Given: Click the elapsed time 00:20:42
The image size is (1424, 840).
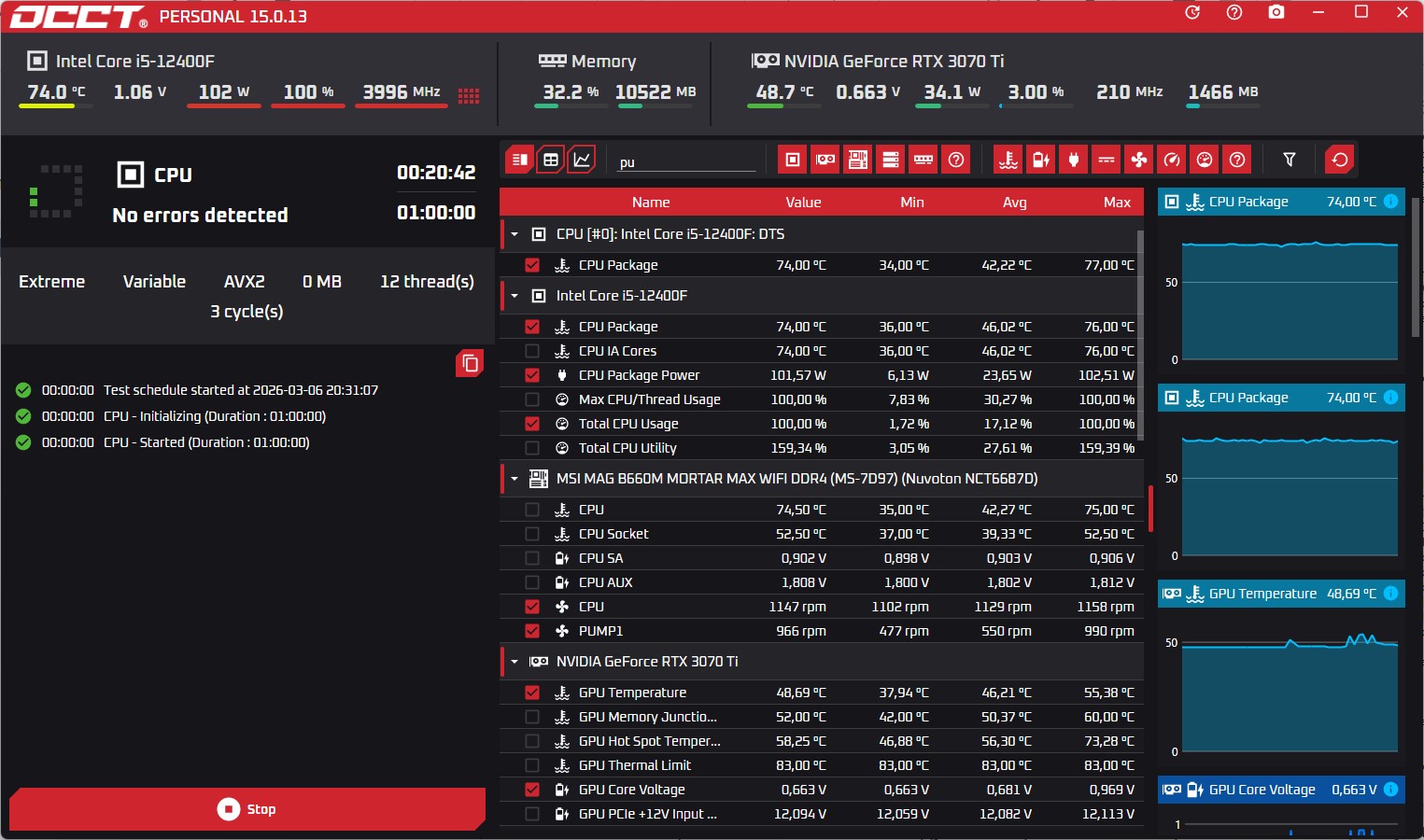Looking at the screenshot, I should point(436,173).
